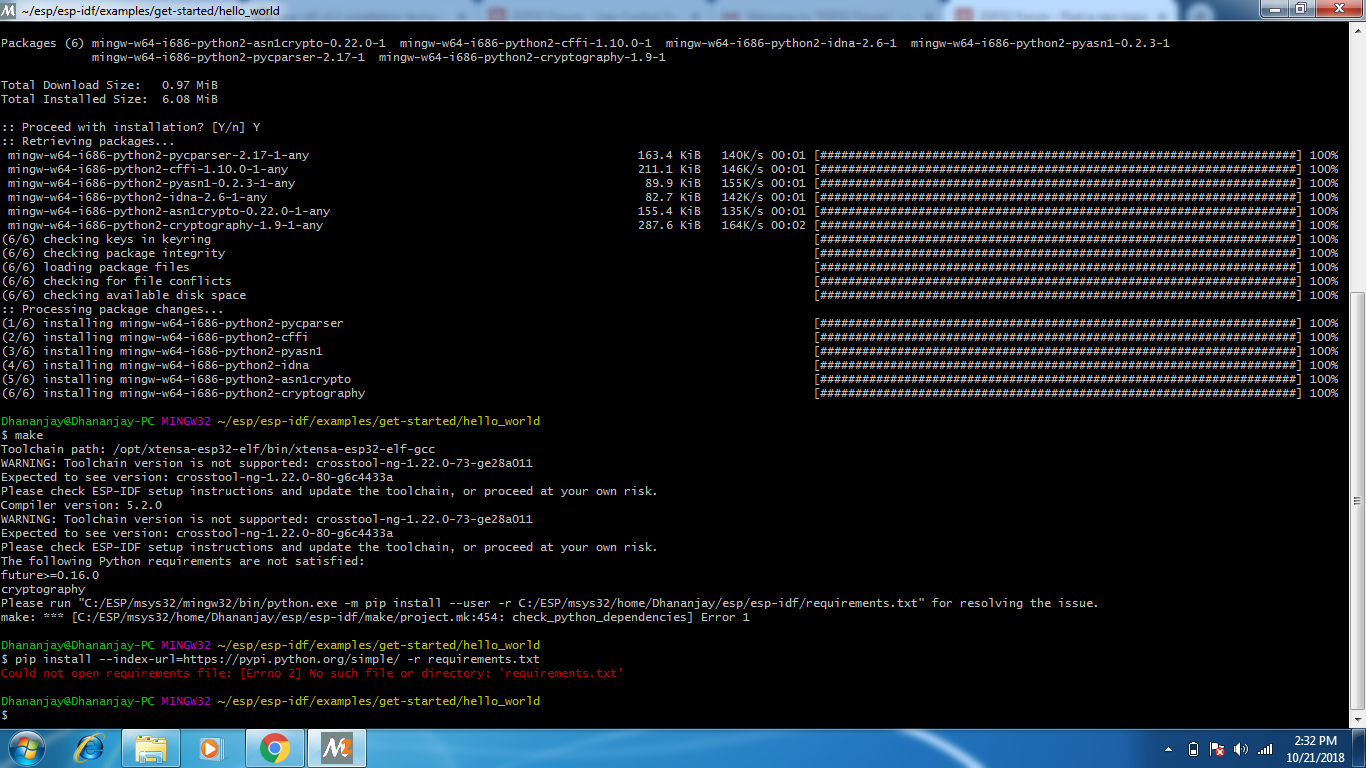Click the "(3/6) installing mingw-w64-i686-python2-pyasn1" line

[x=162, y=351]
